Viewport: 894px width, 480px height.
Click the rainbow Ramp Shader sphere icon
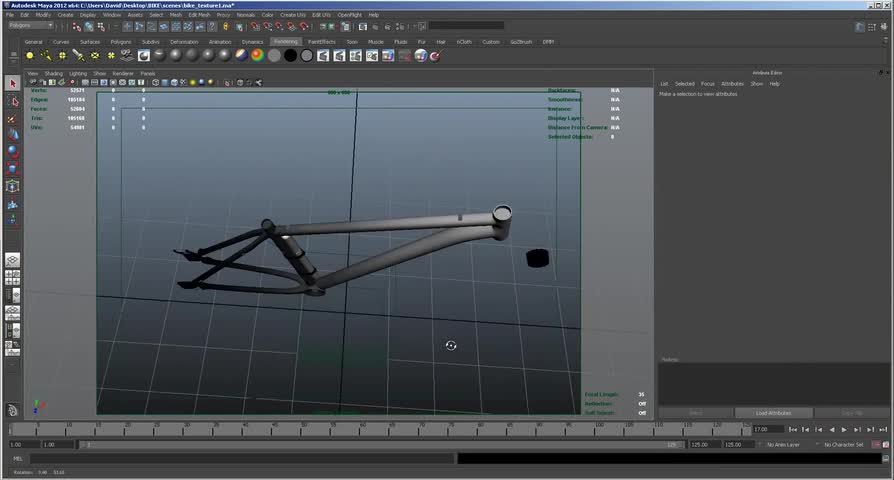257,56
